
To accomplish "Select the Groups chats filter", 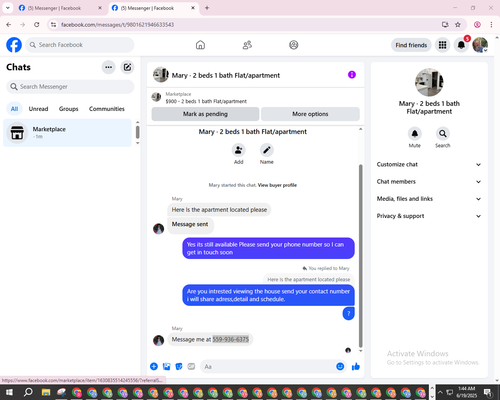I will tap(68, 109).
